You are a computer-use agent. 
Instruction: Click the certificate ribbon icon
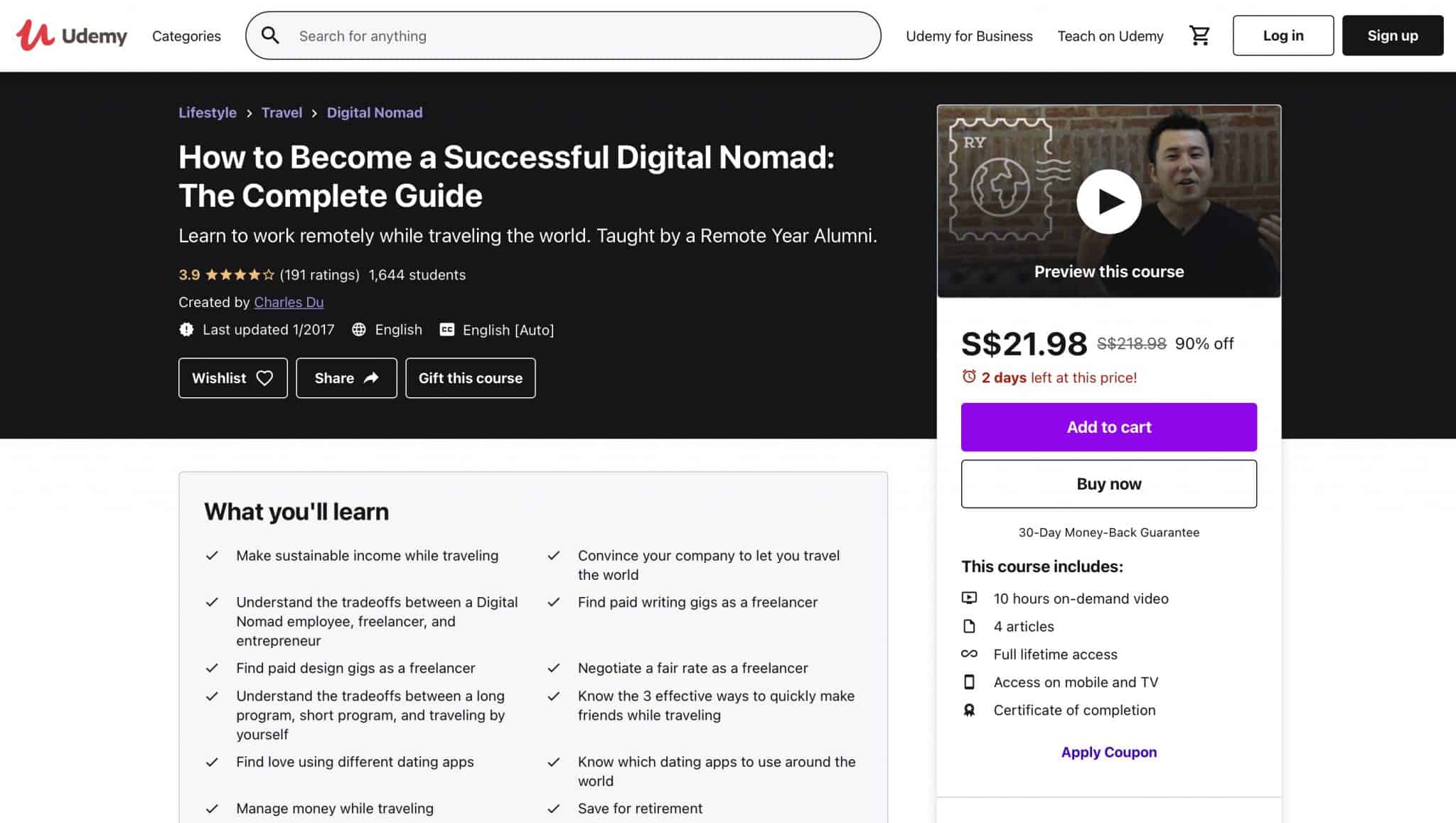tap(969, 710)
